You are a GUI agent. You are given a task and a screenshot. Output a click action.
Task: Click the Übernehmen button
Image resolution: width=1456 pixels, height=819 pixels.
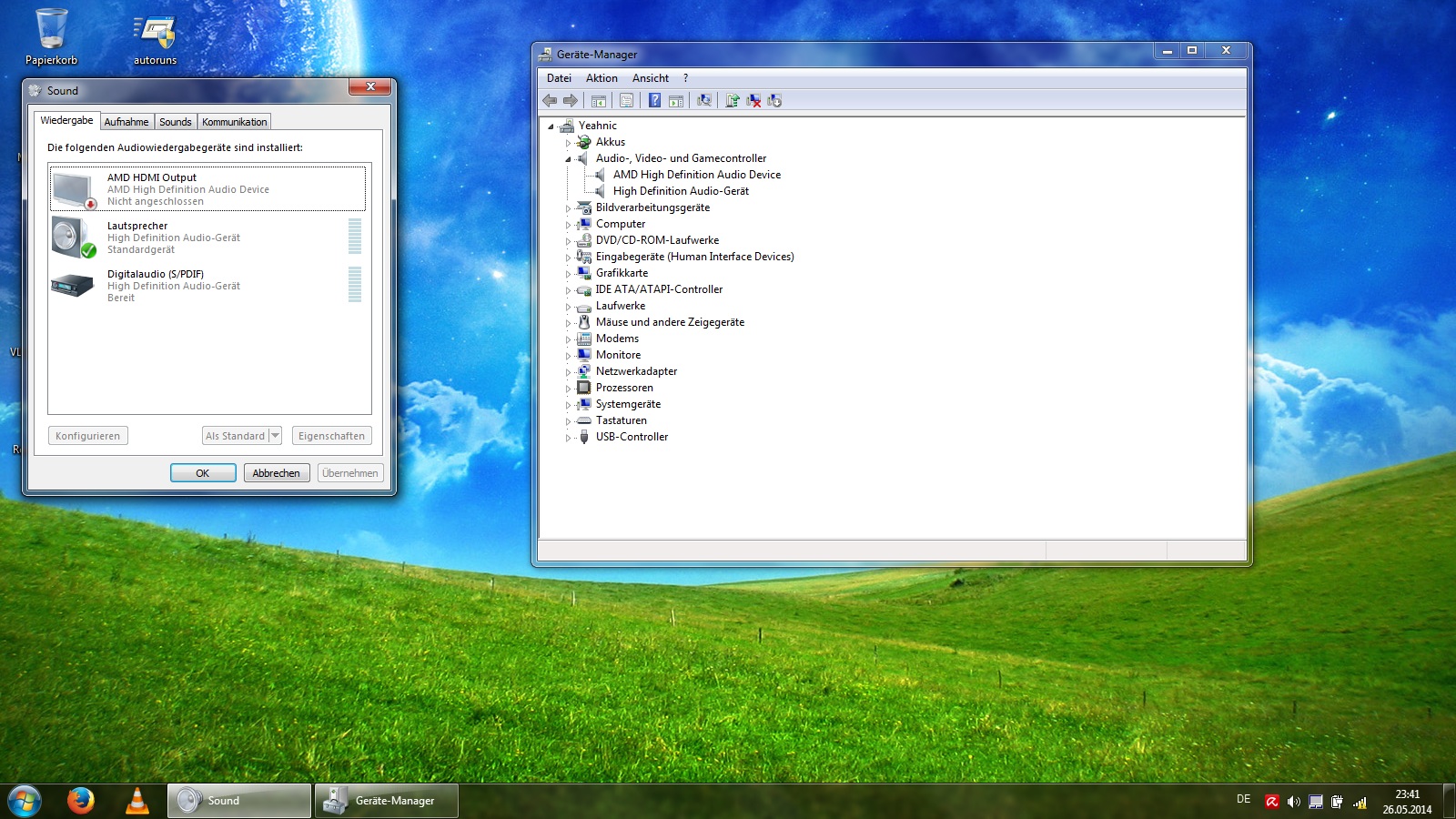click(350, 473)
